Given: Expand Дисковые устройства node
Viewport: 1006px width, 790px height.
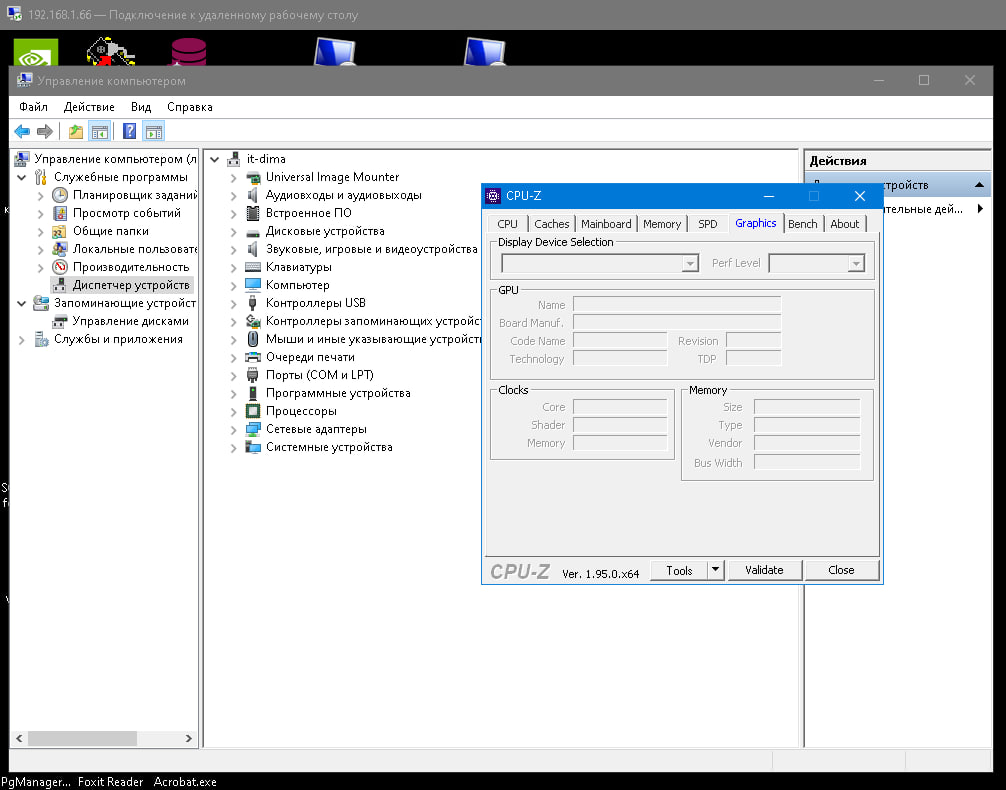Looking at the screenshot, I should click(x=234, y=232).
